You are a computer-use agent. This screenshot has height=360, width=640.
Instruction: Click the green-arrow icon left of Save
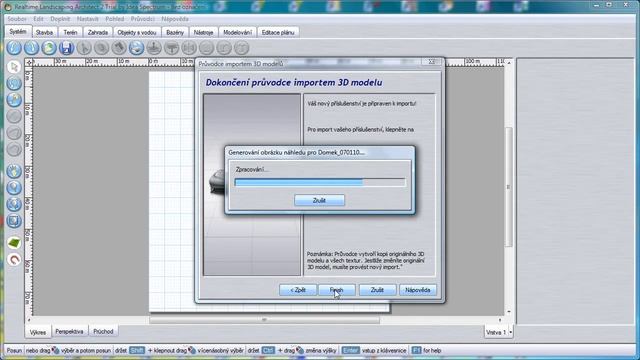click(x=49, y=48)
